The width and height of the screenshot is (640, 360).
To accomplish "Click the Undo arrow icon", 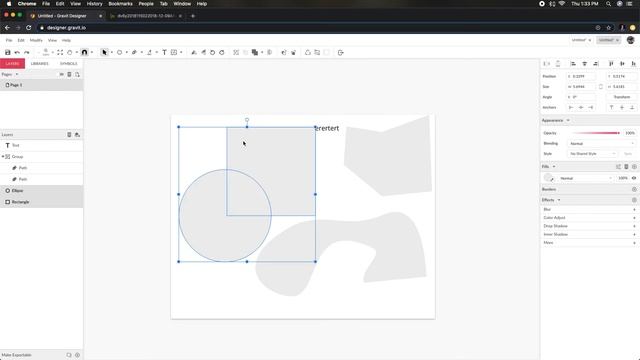I will tap(17, 52).
